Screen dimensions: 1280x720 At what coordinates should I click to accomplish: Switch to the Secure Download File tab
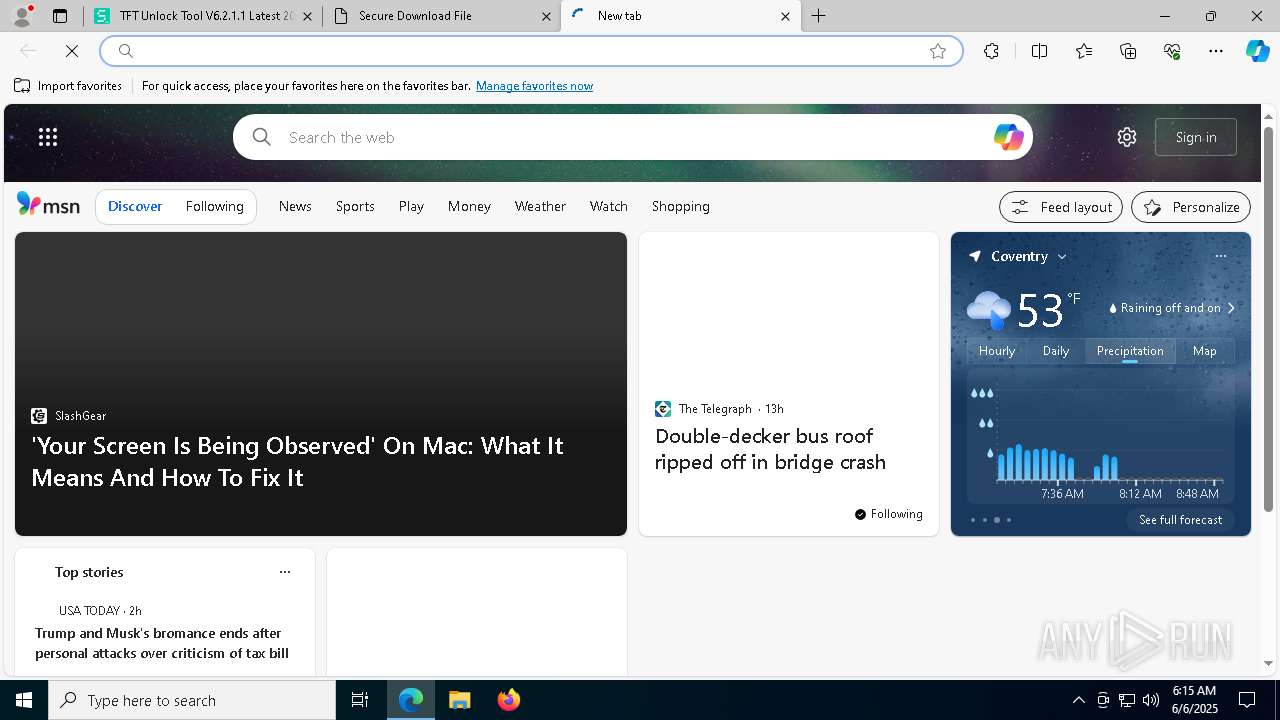click(x=439, y=16)
